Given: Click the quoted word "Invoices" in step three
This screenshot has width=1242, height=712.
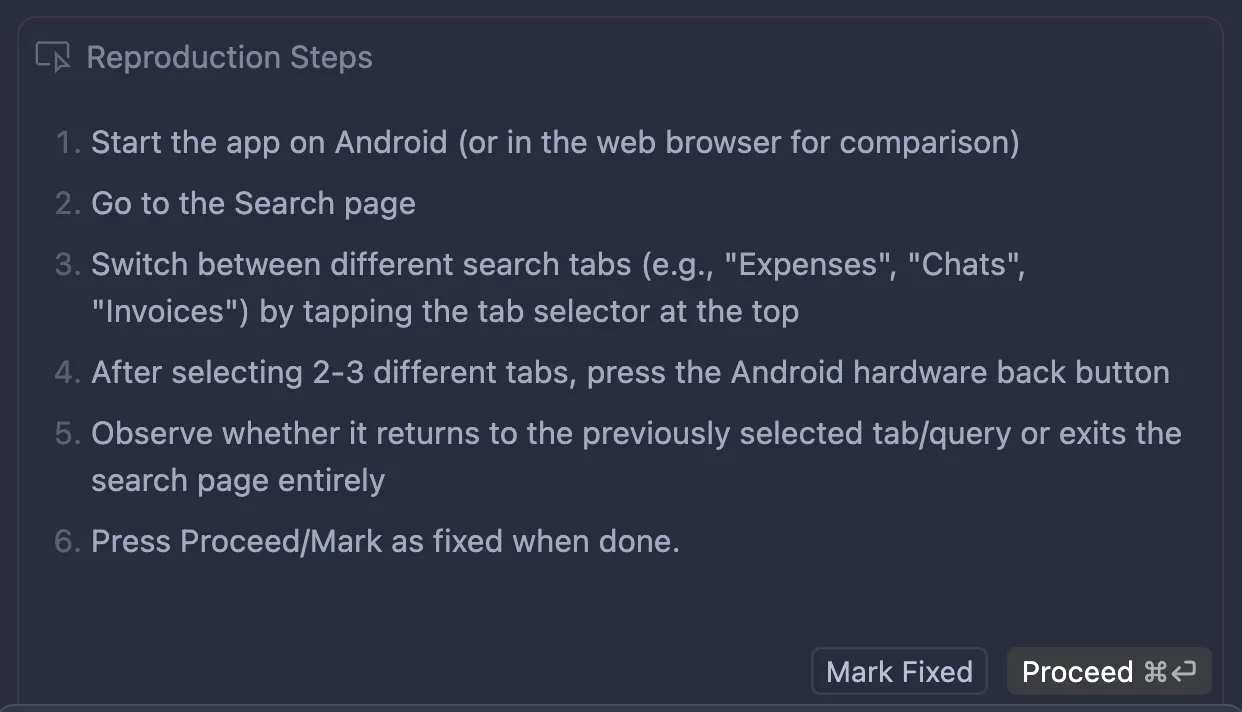Looking at the screenshot, I should [170, 311].
